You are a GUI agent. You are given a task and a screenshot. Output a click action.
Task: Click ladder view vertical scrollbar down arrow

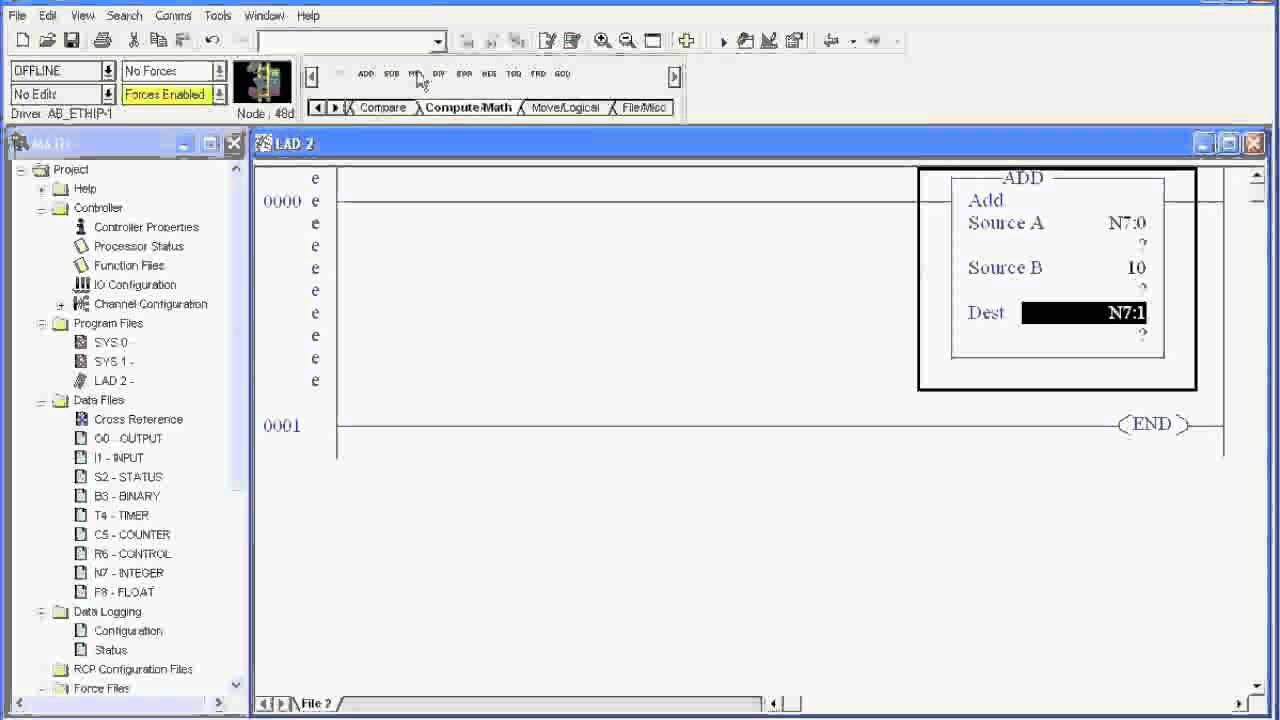pyautogui.click(x=1257, y=687)
